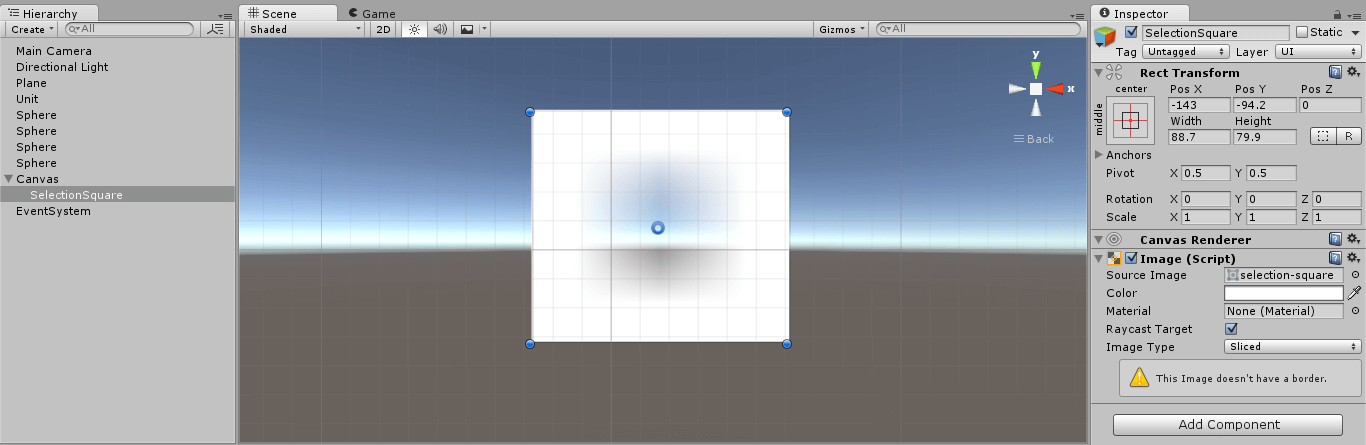
Task: Select the color eyedropper tool
Action: (1355, 293)
